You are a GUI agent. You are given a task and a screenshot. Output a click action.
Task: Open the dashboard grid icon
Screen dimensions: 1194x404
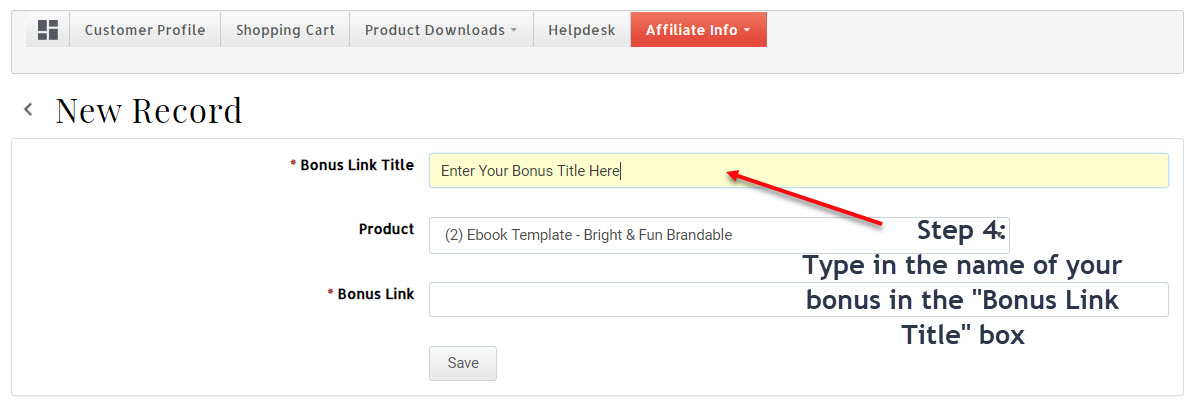tap(48, 30)
